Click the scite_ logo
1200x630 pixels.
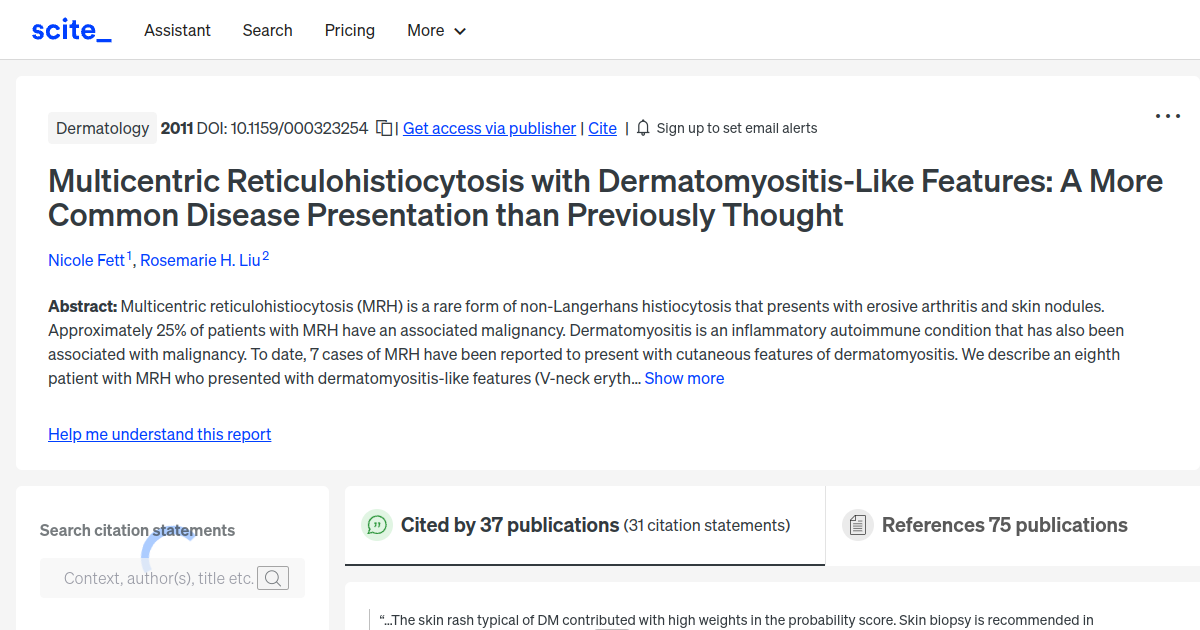pos(70,29)
